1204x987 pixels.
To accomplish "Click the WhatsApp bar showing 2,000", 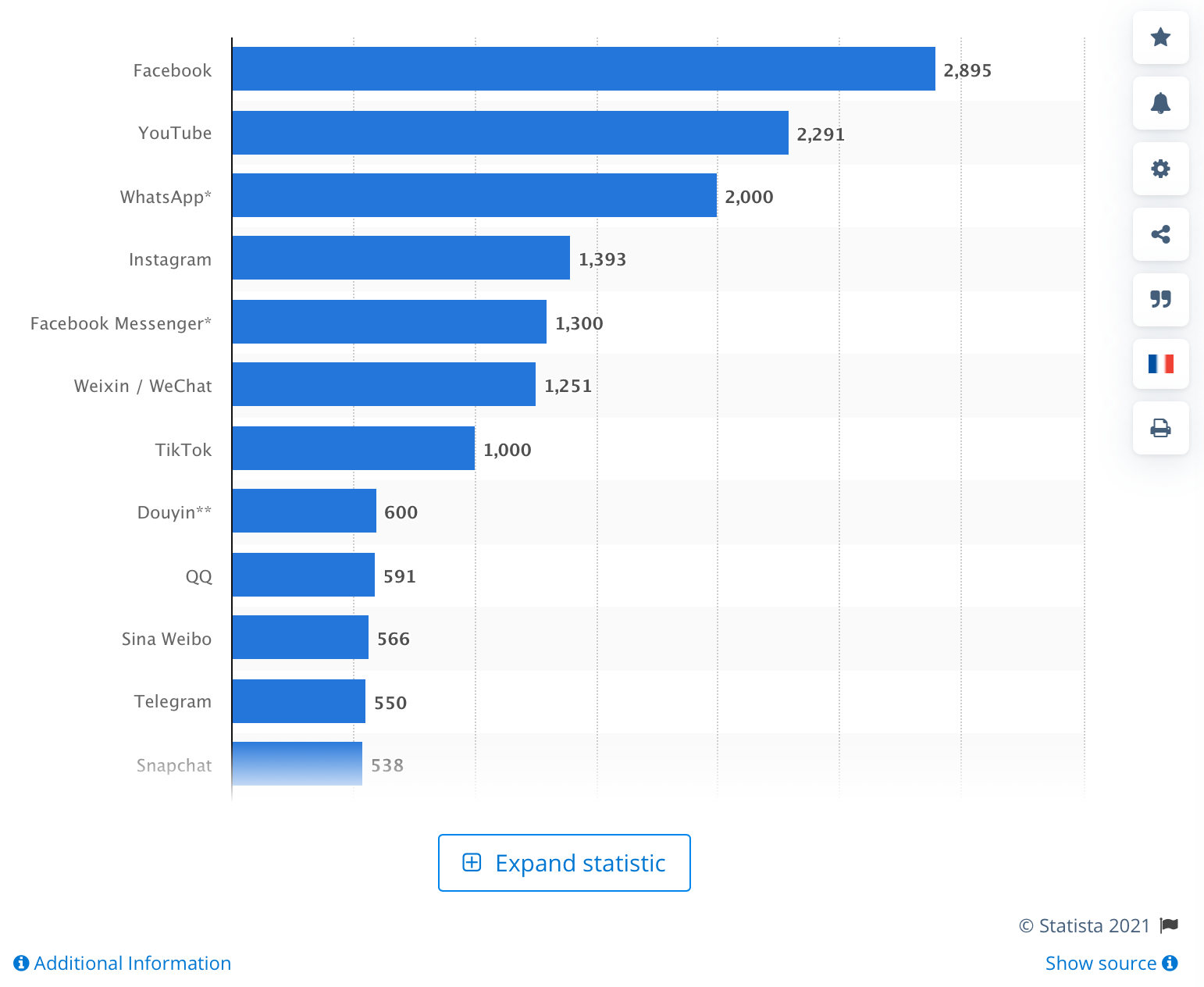I will coord(474,195).
